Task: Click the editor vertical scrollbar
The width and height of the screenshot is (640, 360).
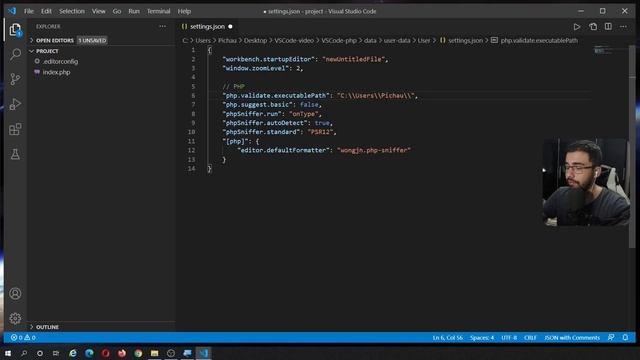Action: [x=632, y=146]
